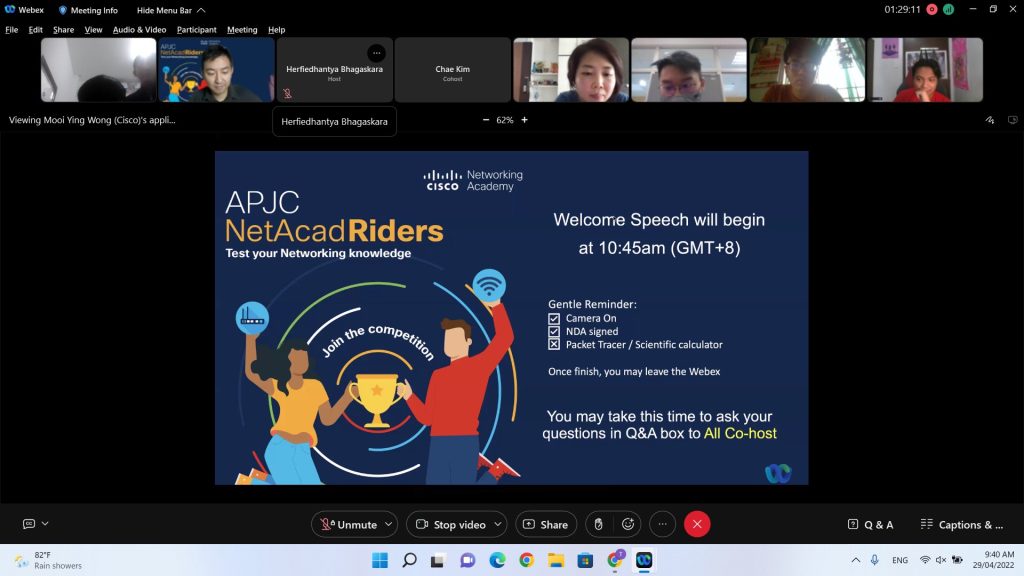
Task: Click the 62% zoom level value
Action: (505, 120)
